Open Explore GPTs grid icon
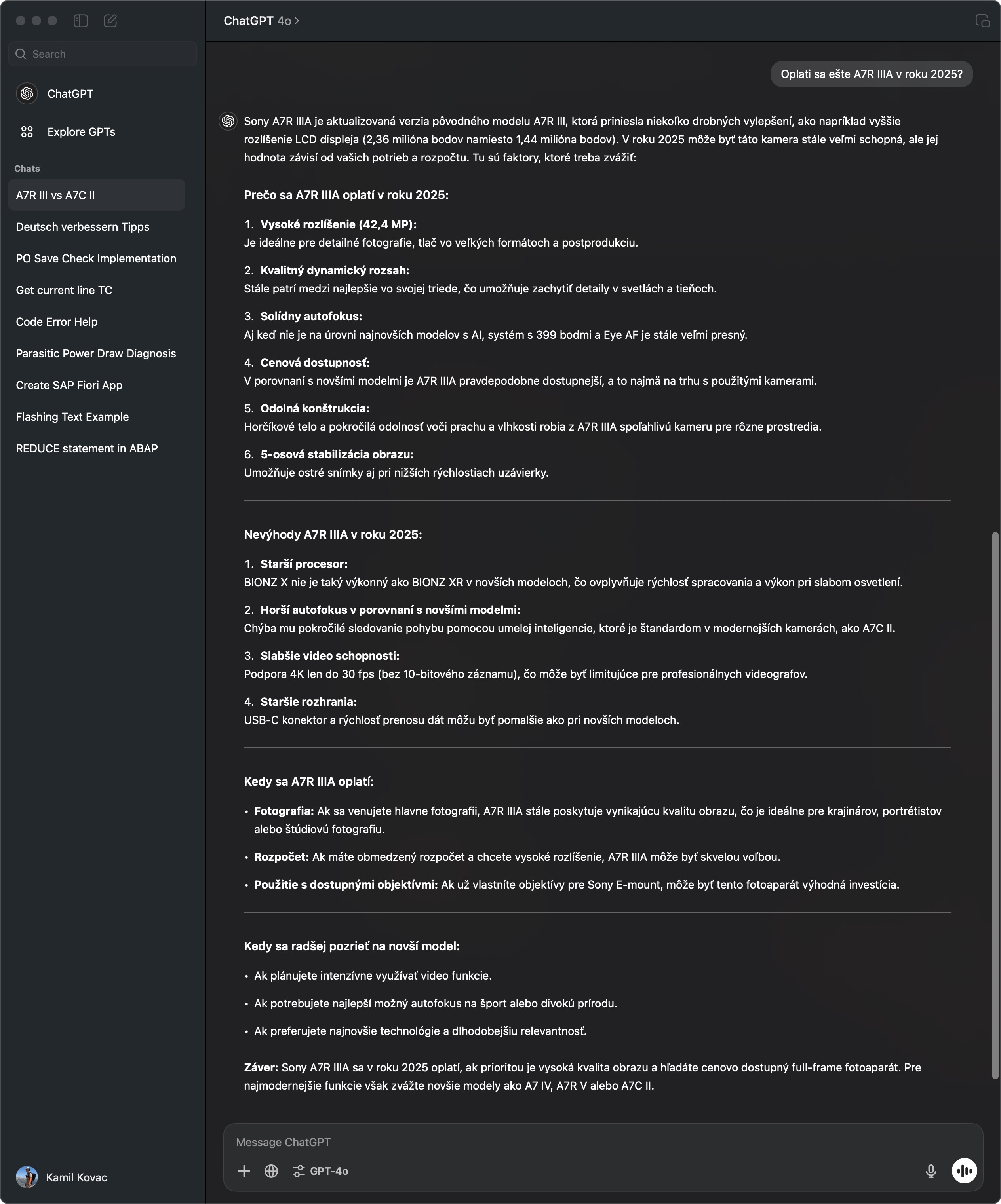The image size is (1001, 1204). coord(27,132)
